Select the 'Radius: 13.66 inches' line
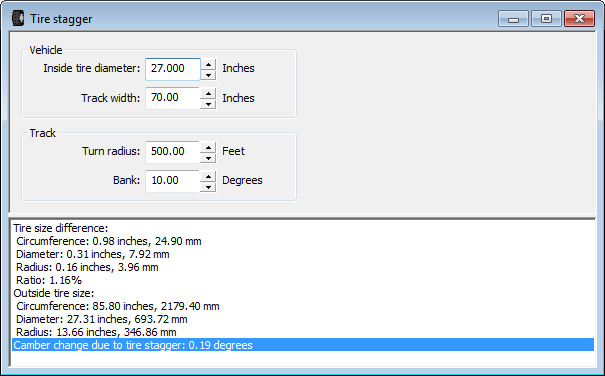 (303, 332)
